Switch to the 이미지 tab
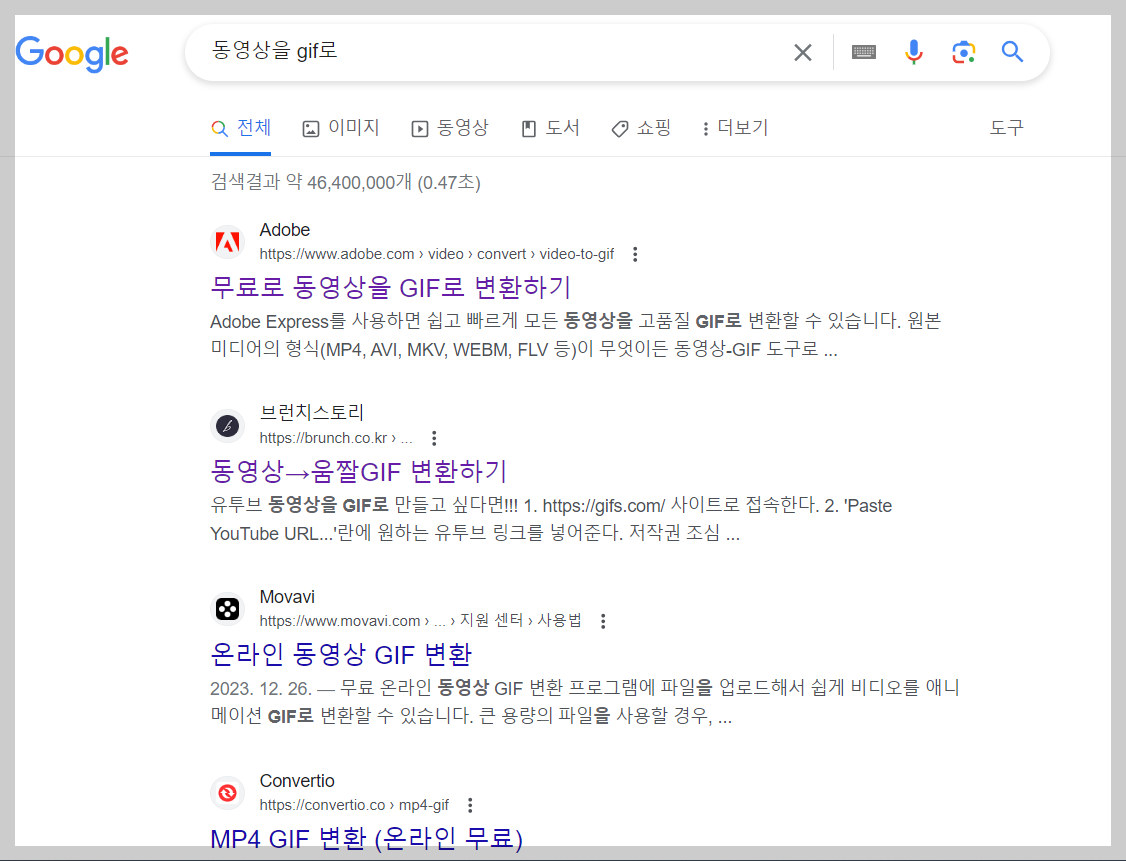1126x861 pixels. pyautogui.click(x=341, y=129)
